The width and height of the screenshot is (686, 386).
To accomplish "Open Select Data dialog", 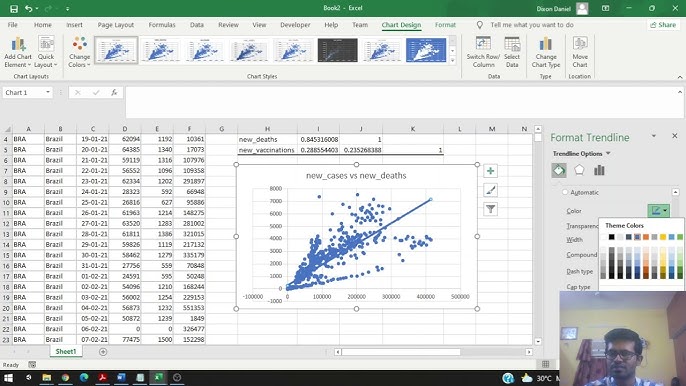I will tap(512, 52).
